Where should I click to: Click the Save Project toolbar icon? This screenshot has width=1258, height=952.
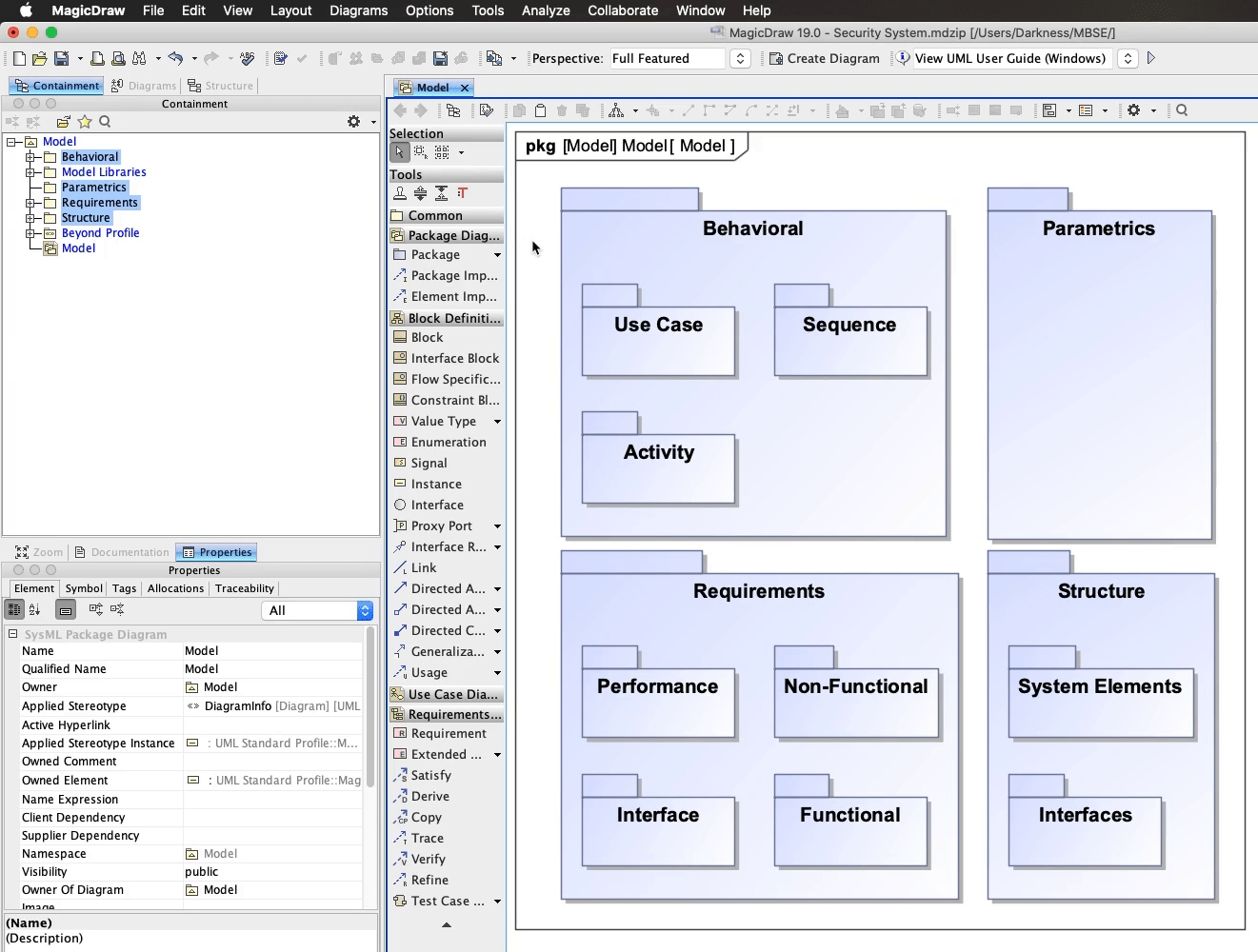(x=61, y=59)
